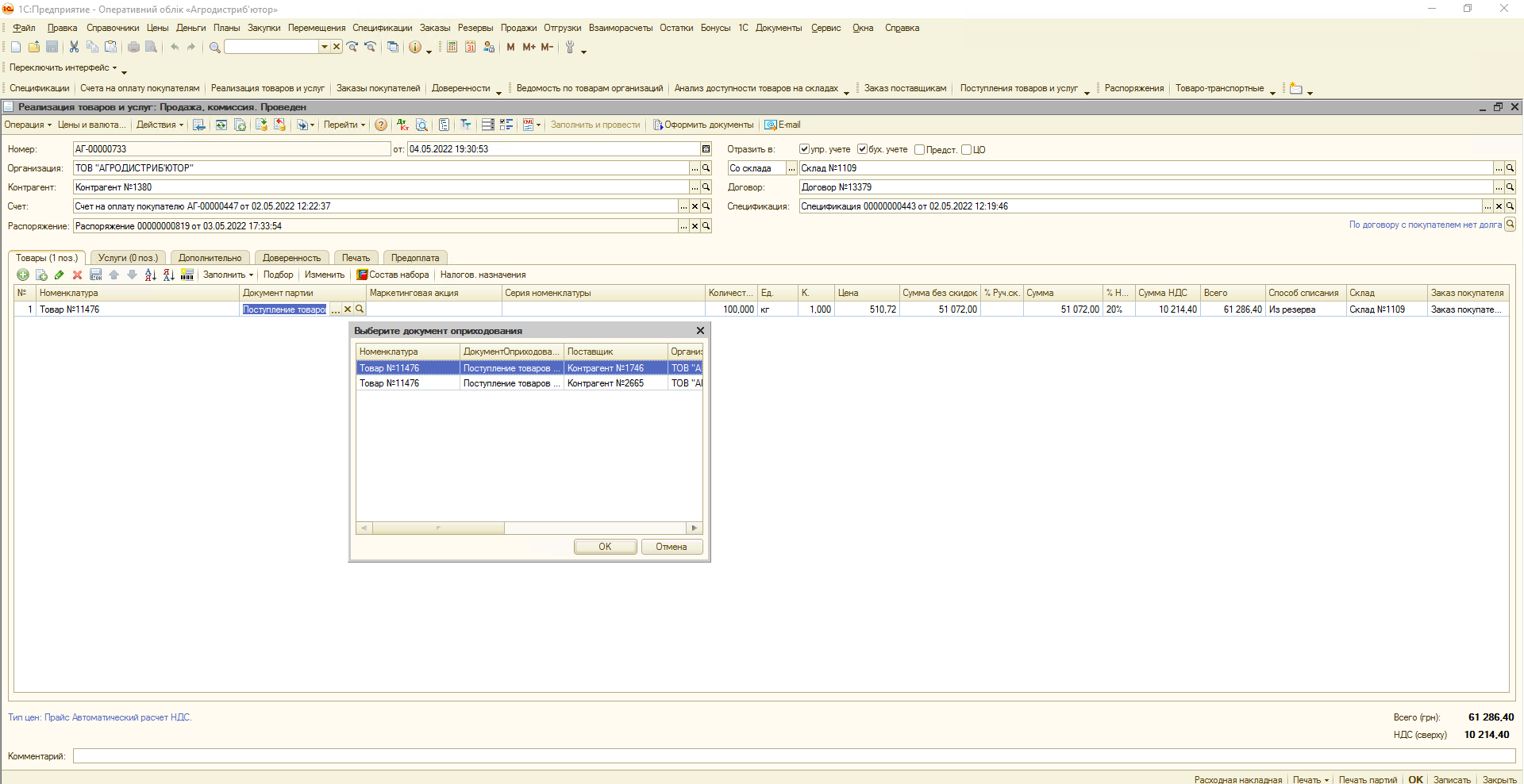Click the dialog's horizontal scrollbar track
The image size is (1524, 784).
click(595, 528)
